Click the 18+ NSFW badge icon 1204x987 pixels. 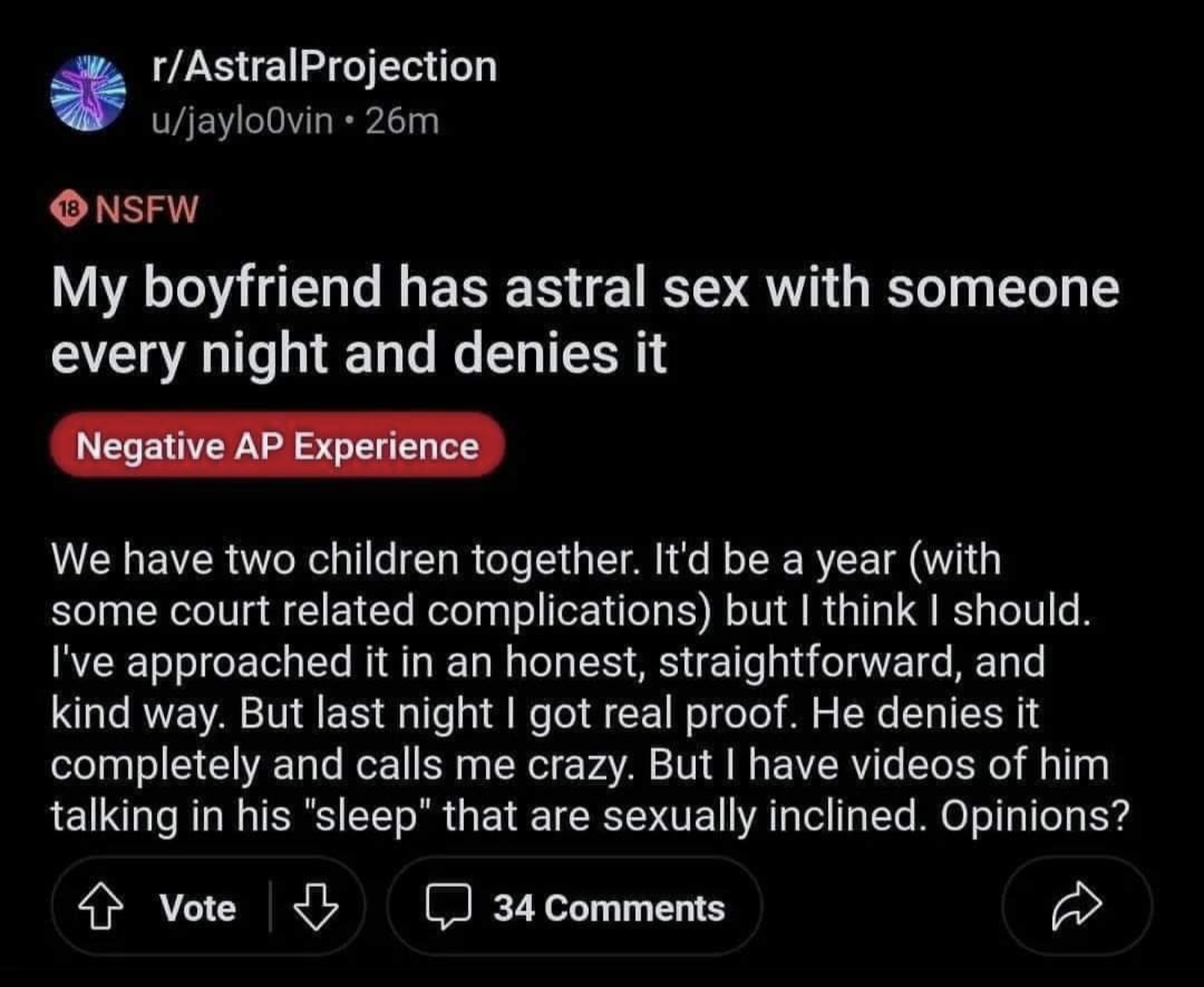(71, 210)
